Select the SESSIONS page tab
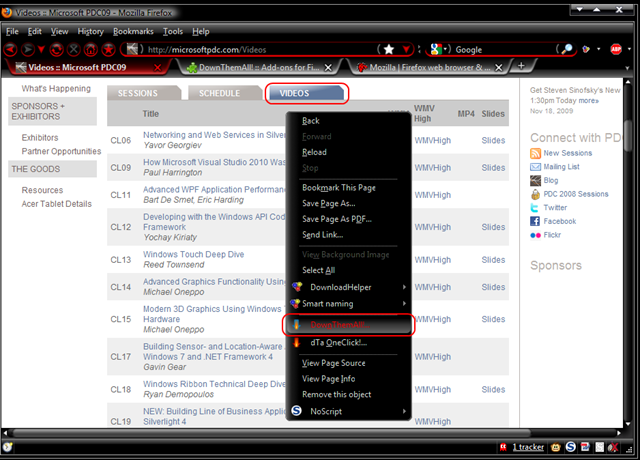 [144, 93]
